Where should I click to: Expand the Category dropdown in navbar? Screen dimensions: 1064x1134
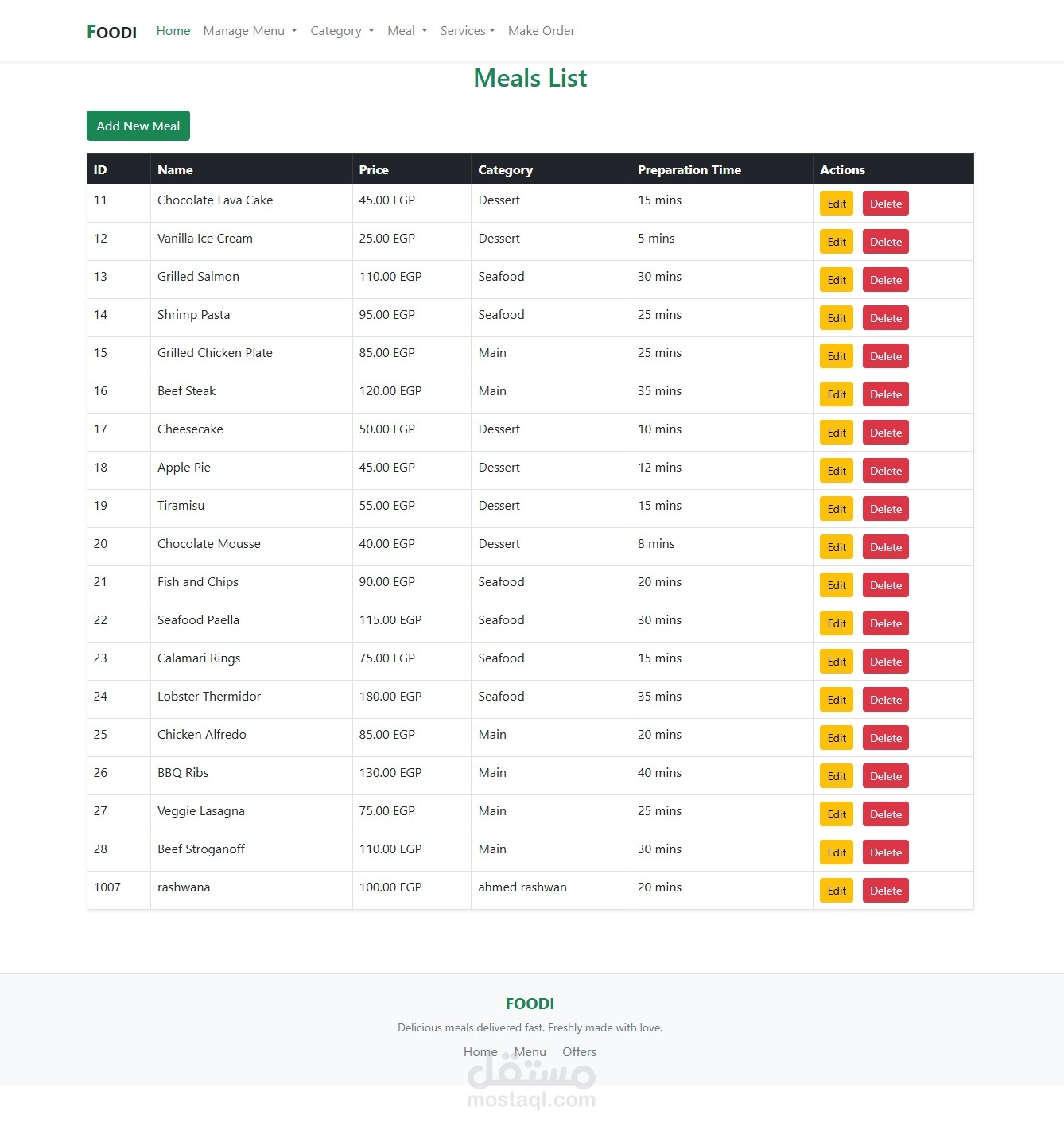pyautogui.click(x=342, y=31)
